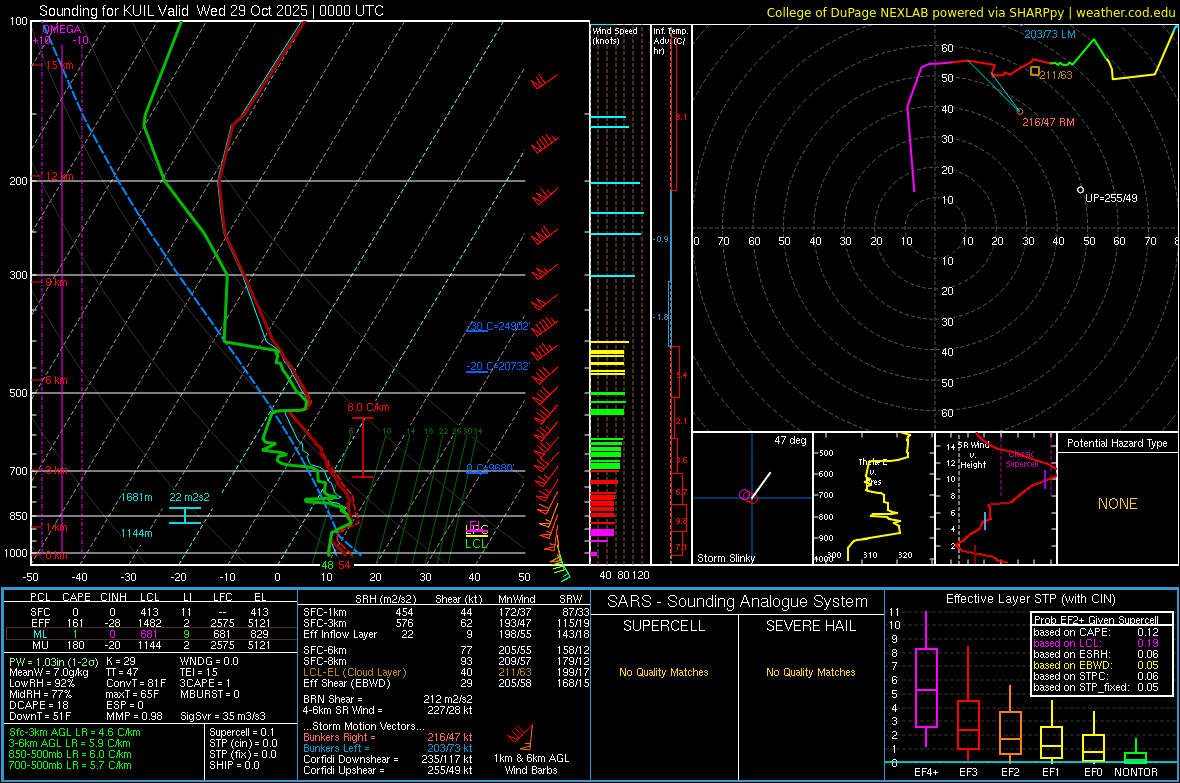Click the Potential Hazard Type header
The image size is (1180, 783).
click(1117, 443)
